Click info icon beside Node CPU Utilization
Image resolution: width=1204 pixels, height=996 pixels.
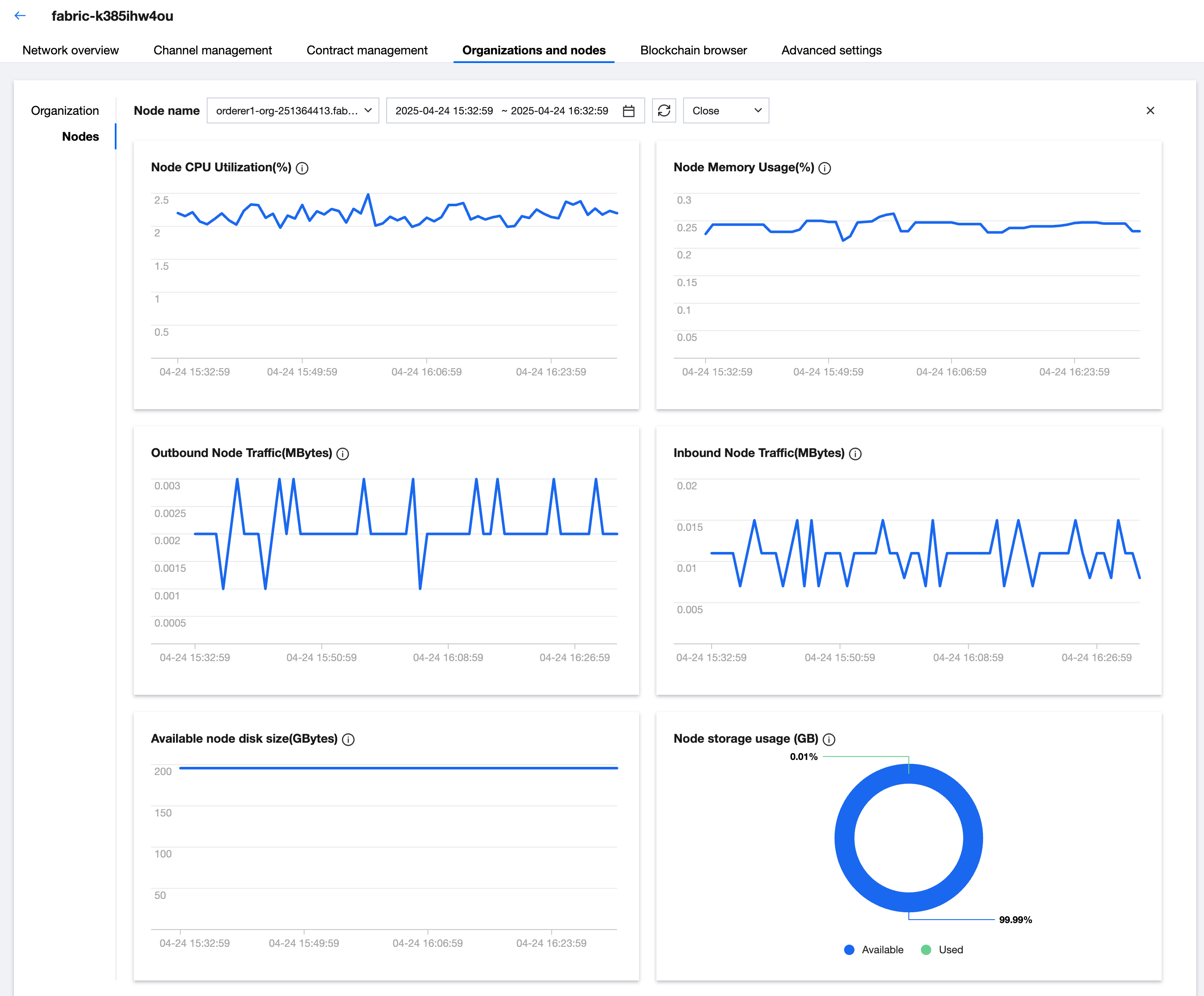[302, 168]
